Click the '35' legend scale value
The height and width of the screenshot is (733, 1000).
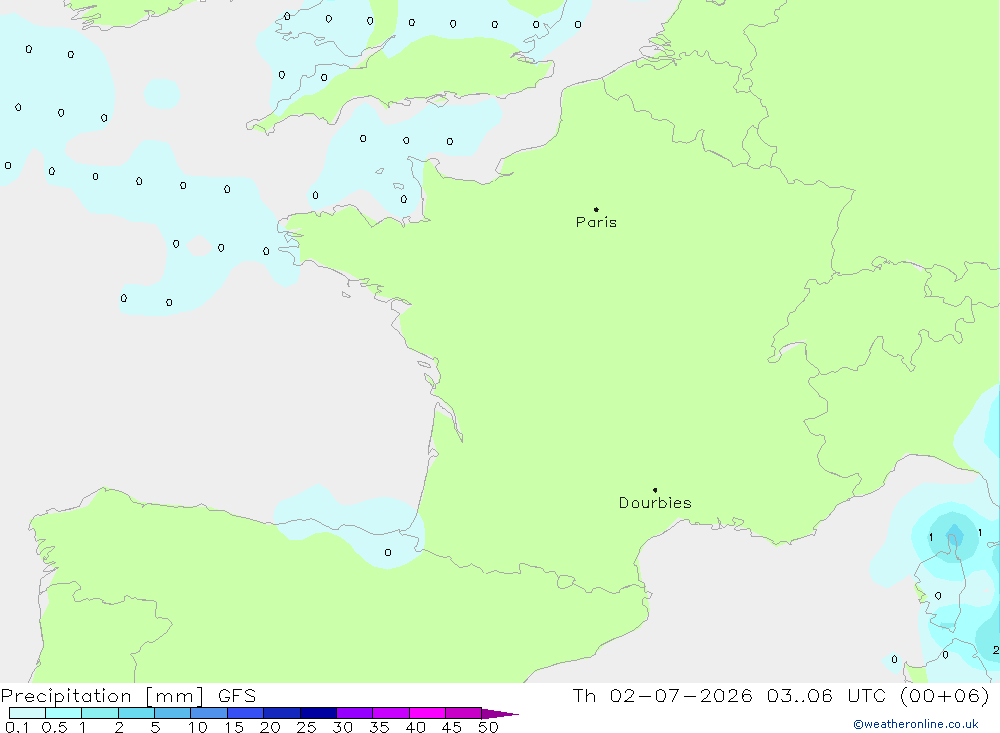[x=379, y=727]
